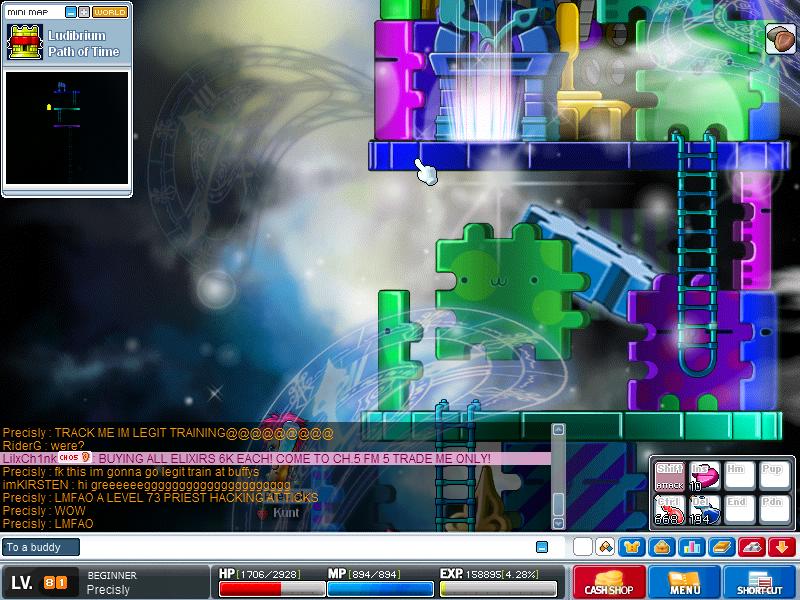Click the red key settings icon
This screenshot has height=600, width=800.
pos(752,547)
